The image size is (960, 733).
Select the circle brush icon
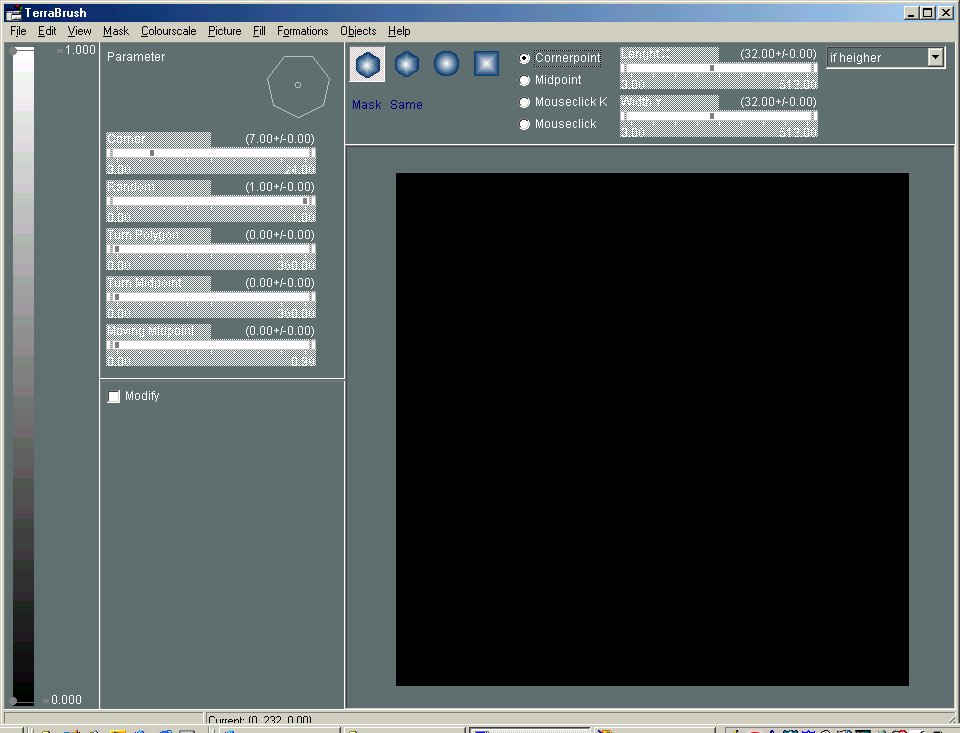446,64
